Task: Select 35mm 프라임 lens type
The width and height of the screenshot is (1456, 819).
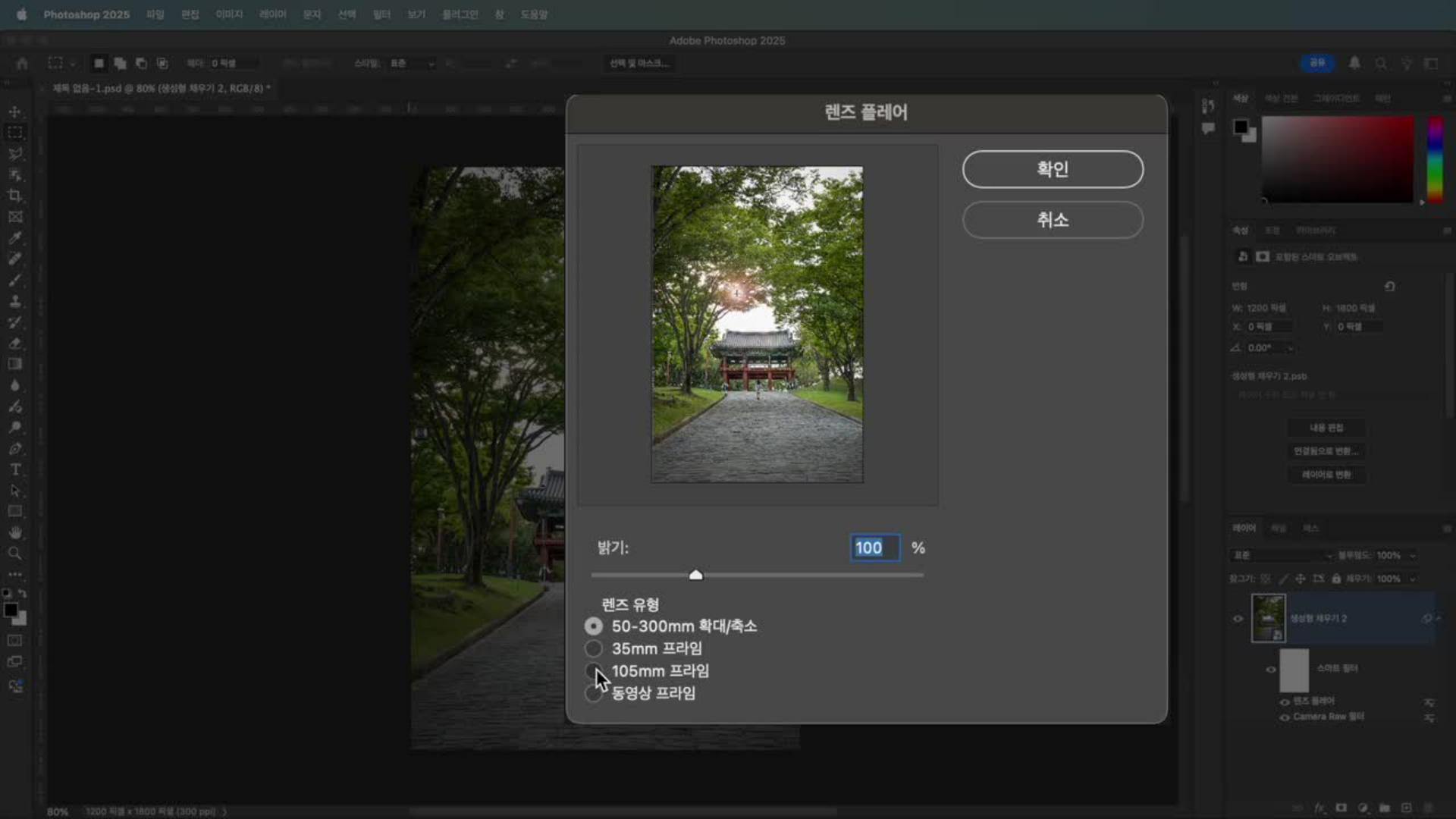Action: point(594,649)
